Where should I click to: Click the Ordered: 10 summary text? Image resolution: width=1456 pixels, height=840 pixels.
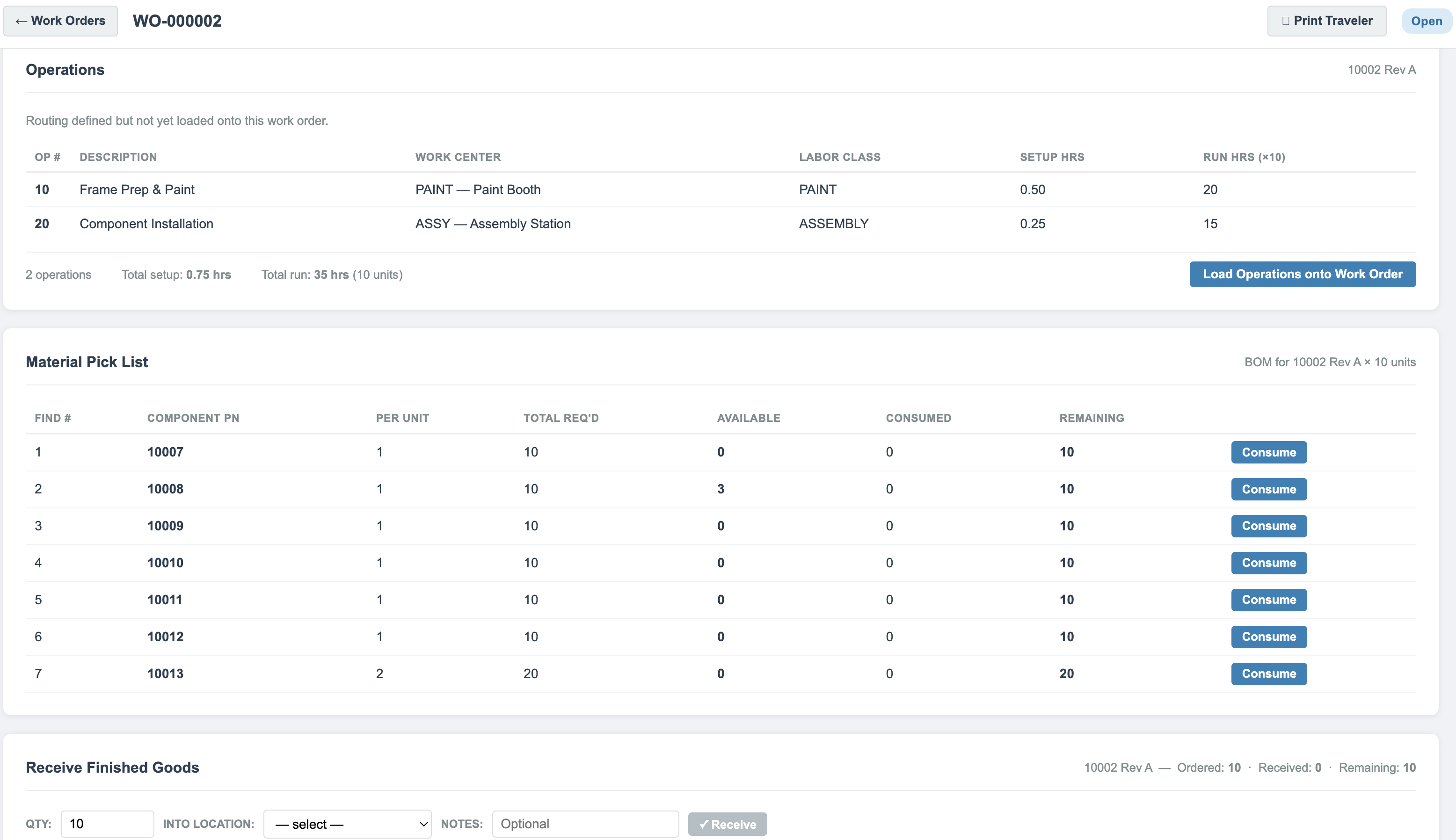(x=1209, y=768)
